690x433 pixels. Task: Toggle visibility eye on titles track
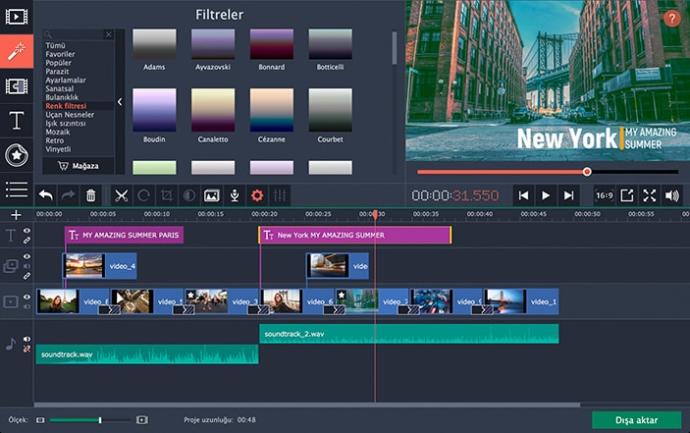(x=27, y=231)
